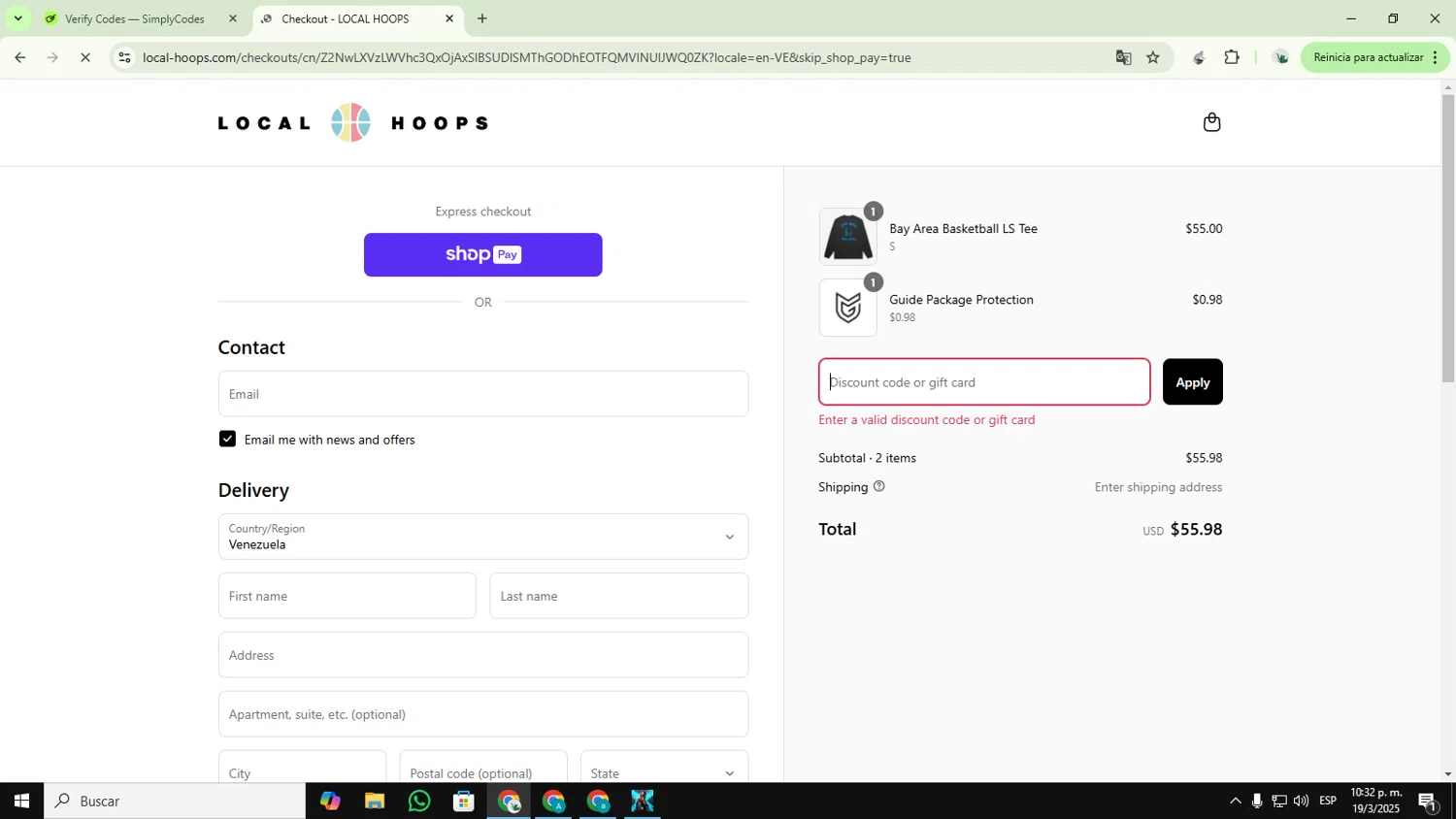
Task: Click the Postal code field
Action: 483,769
